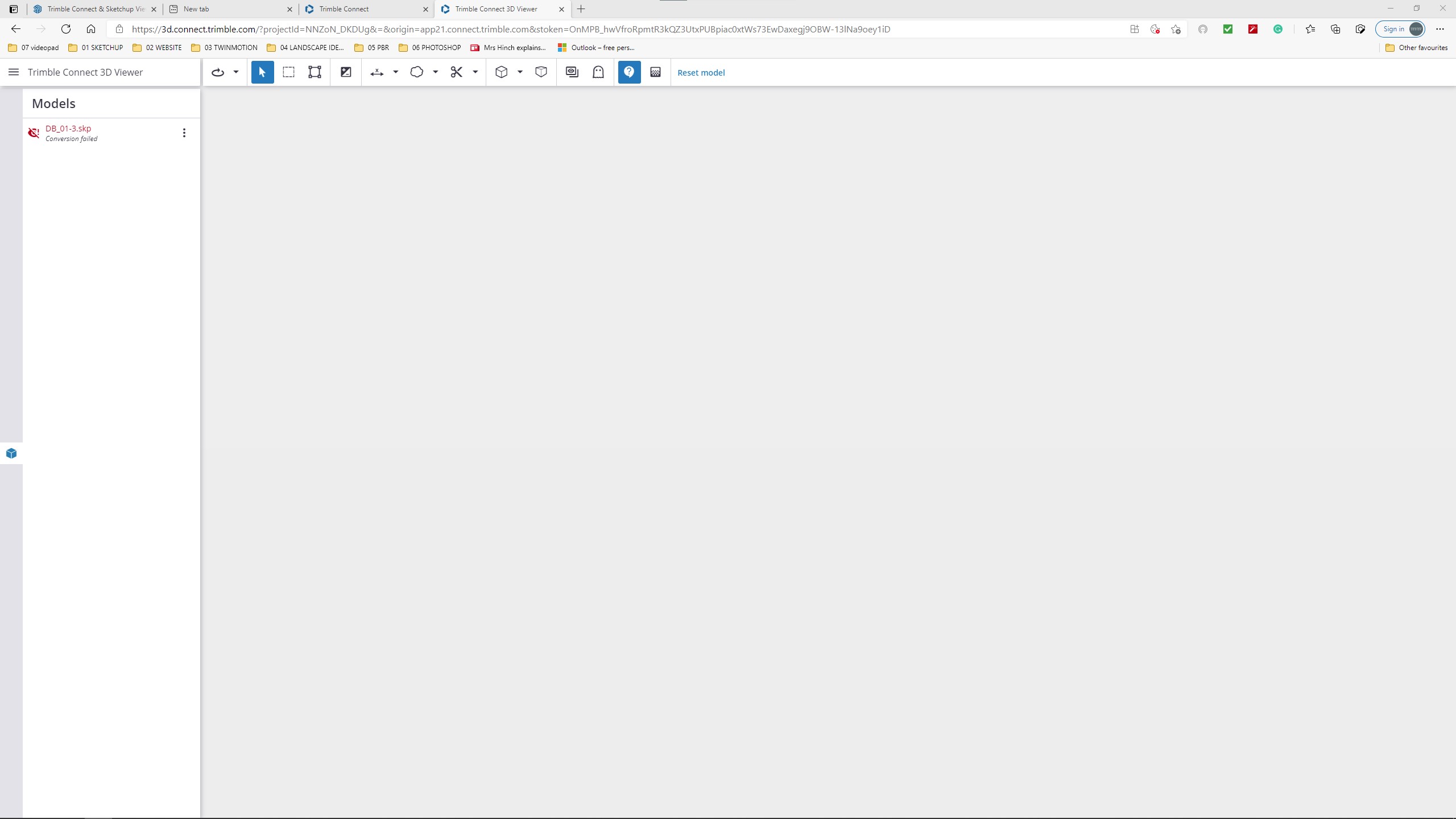This screenshot has height=819, width=1456.
Task: Open the Collections icon
Action: coord(1335,29)
